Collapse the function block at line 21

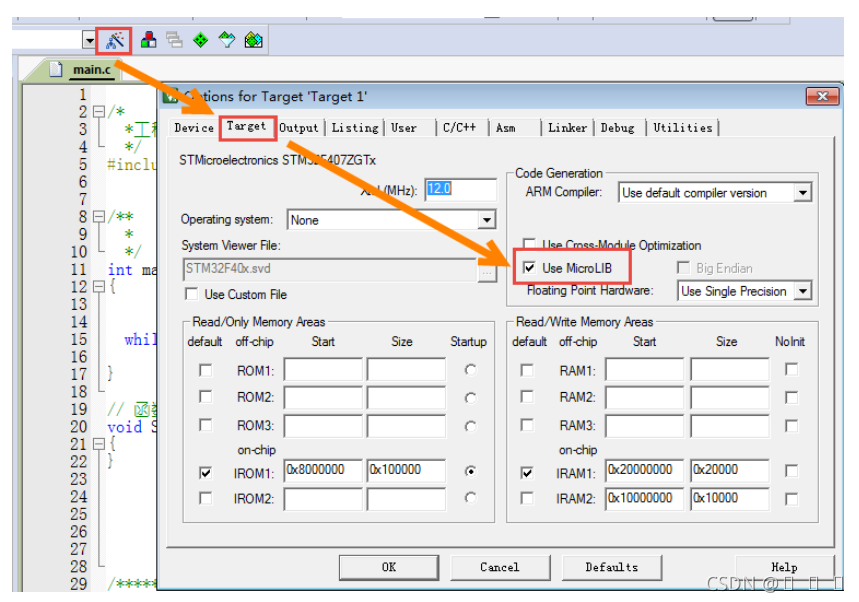click(x=99, y=444)
